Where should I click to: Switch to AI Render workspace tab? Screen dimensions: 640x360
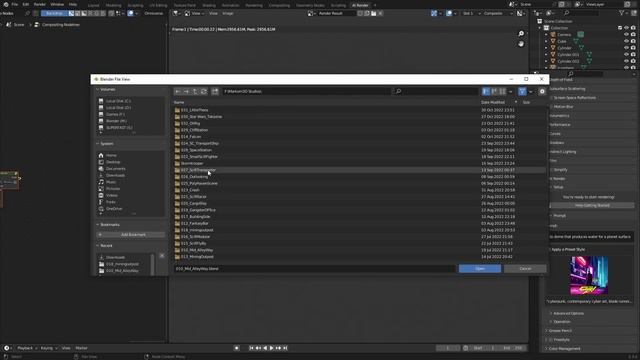[360, 5]
